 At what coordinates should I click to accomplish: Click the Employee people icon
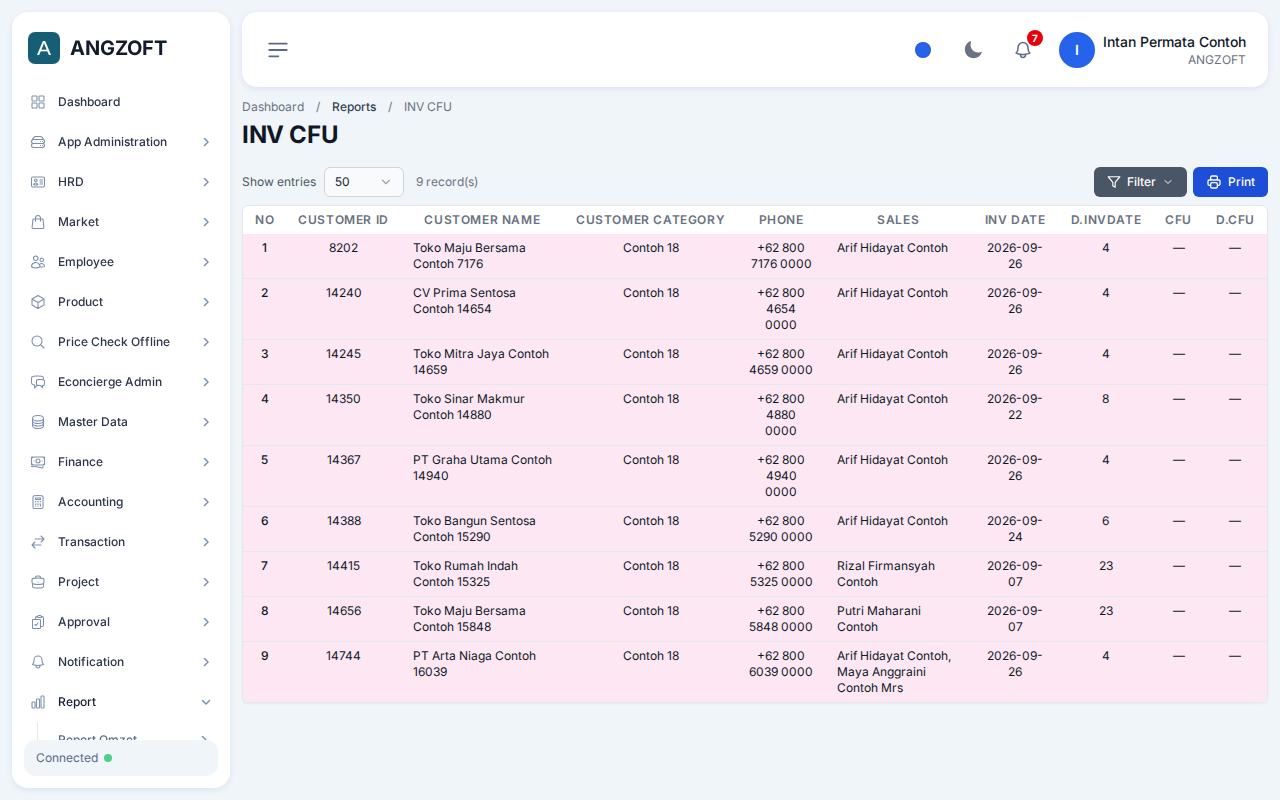[38, 262]
